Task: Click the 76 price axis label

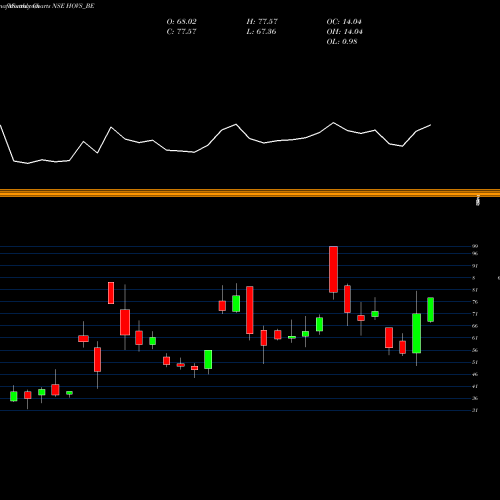Action: pos(475,302)
